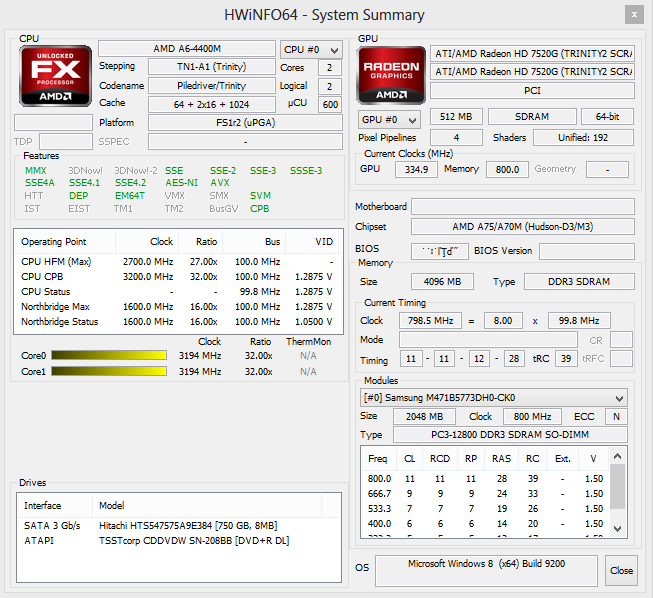Click the GPU clock value 334.9
Viewport: 653px width, 598px height.
click(x=416, y=169)
